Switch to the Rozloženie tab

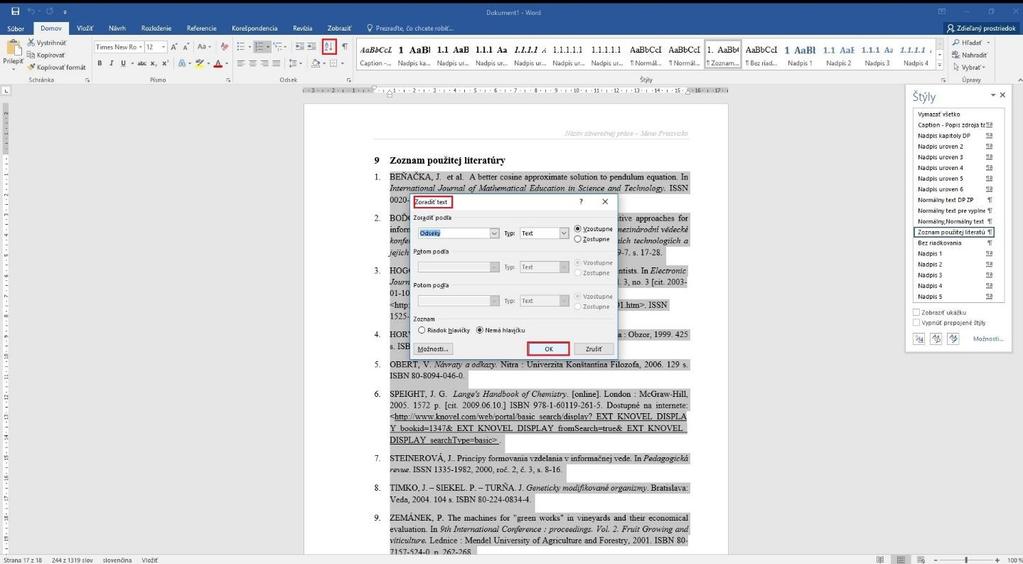[157, 28]
